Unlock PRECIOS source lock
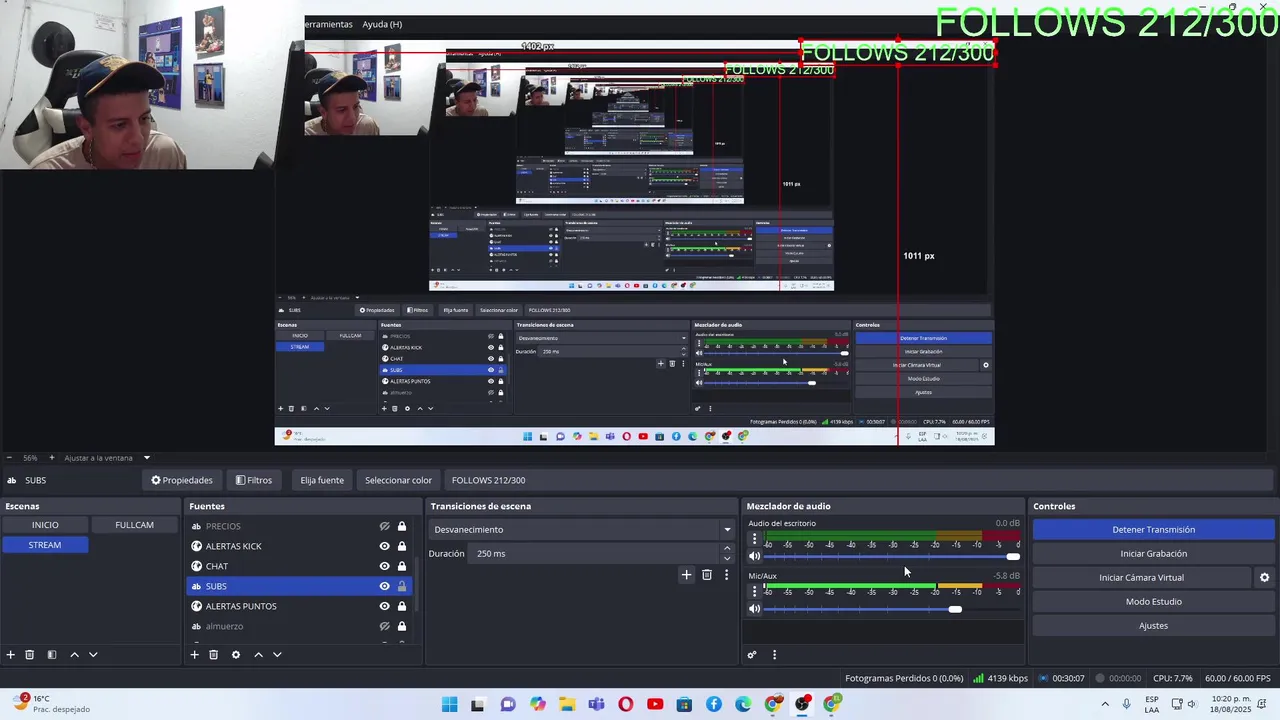This screenshot has height=720, width=1280. [402, 526]
